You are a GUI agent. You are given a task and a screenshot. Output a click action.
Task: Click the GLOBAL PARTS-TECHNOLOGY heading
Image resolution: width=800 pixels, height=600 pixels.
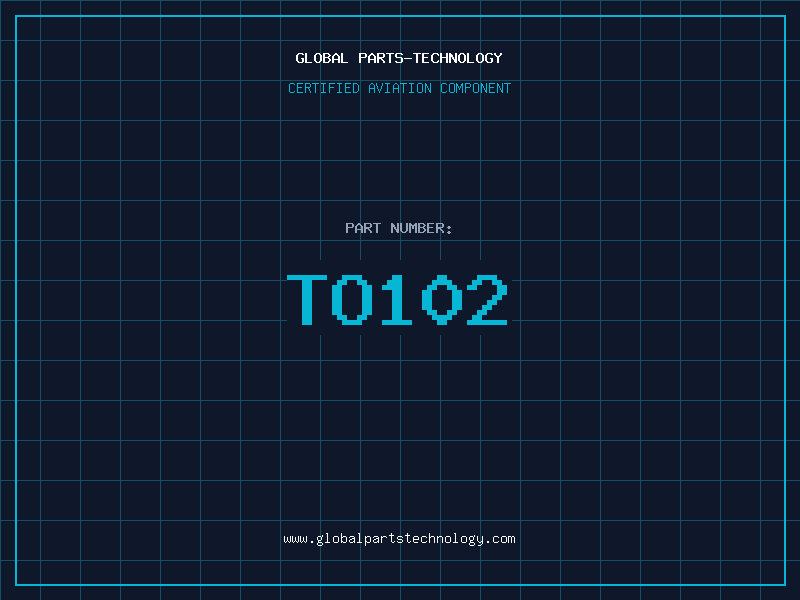[x=399, y=58]
